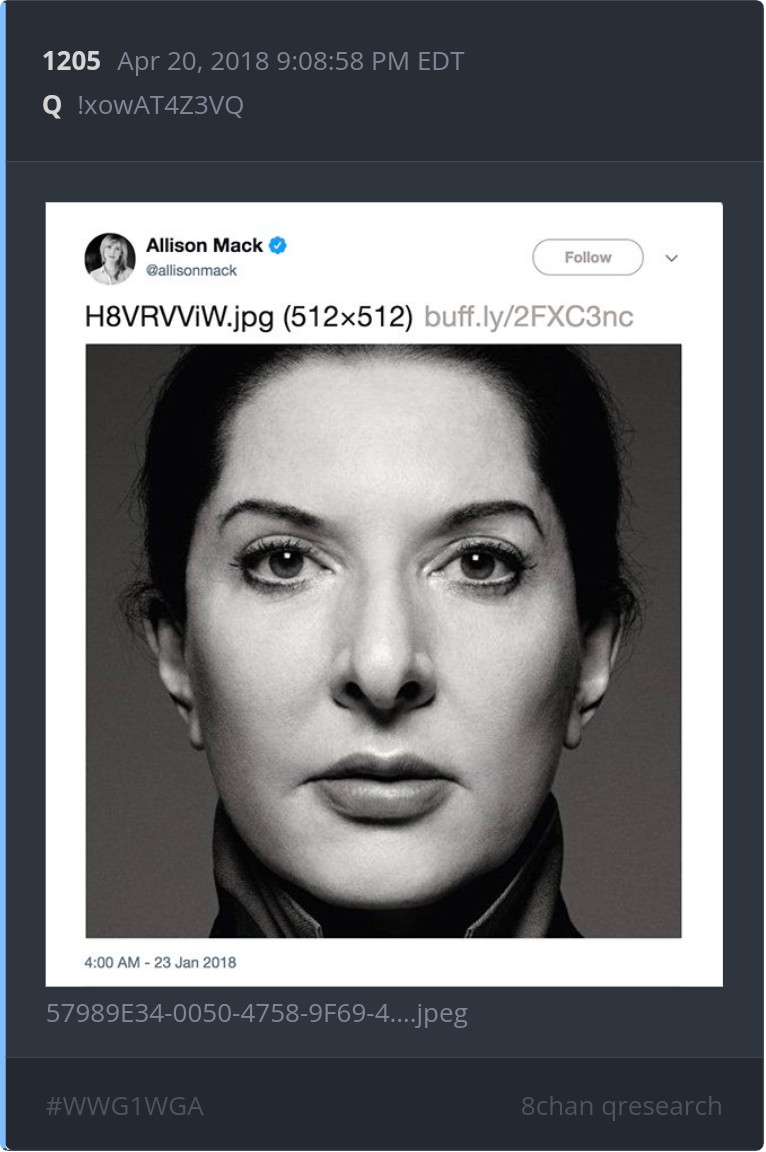Click the Allison Mack display name

(204, 245)
